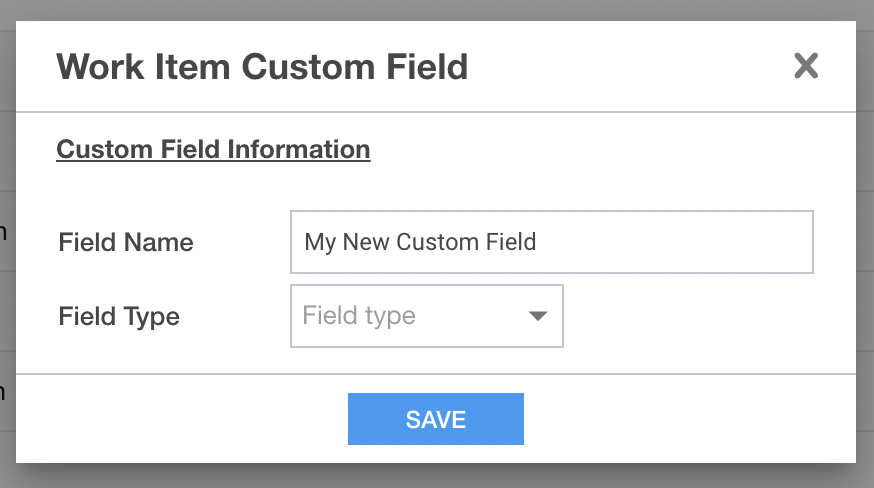
Task: Open the Custom Field Information link
Action: (213, 149)
